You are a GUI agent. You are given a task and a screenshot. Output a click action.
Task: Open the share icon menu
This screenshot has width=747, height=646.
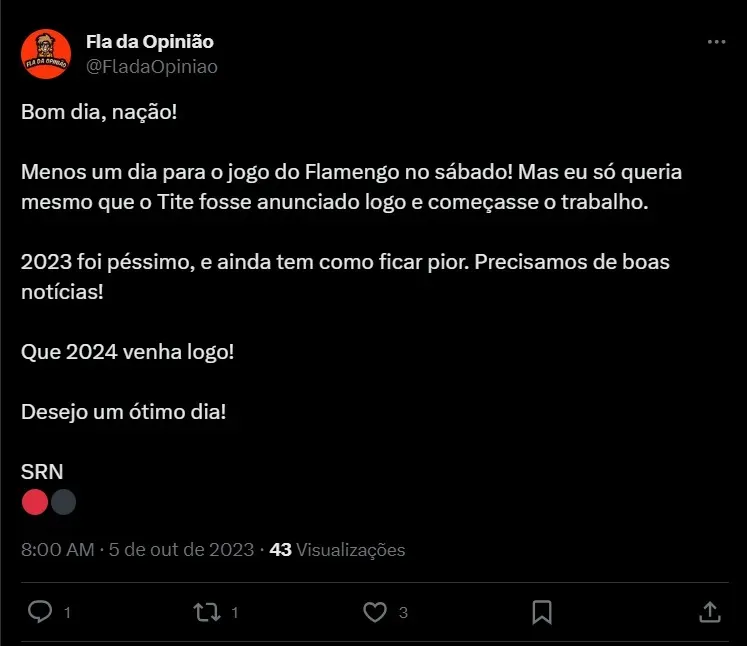708,611
